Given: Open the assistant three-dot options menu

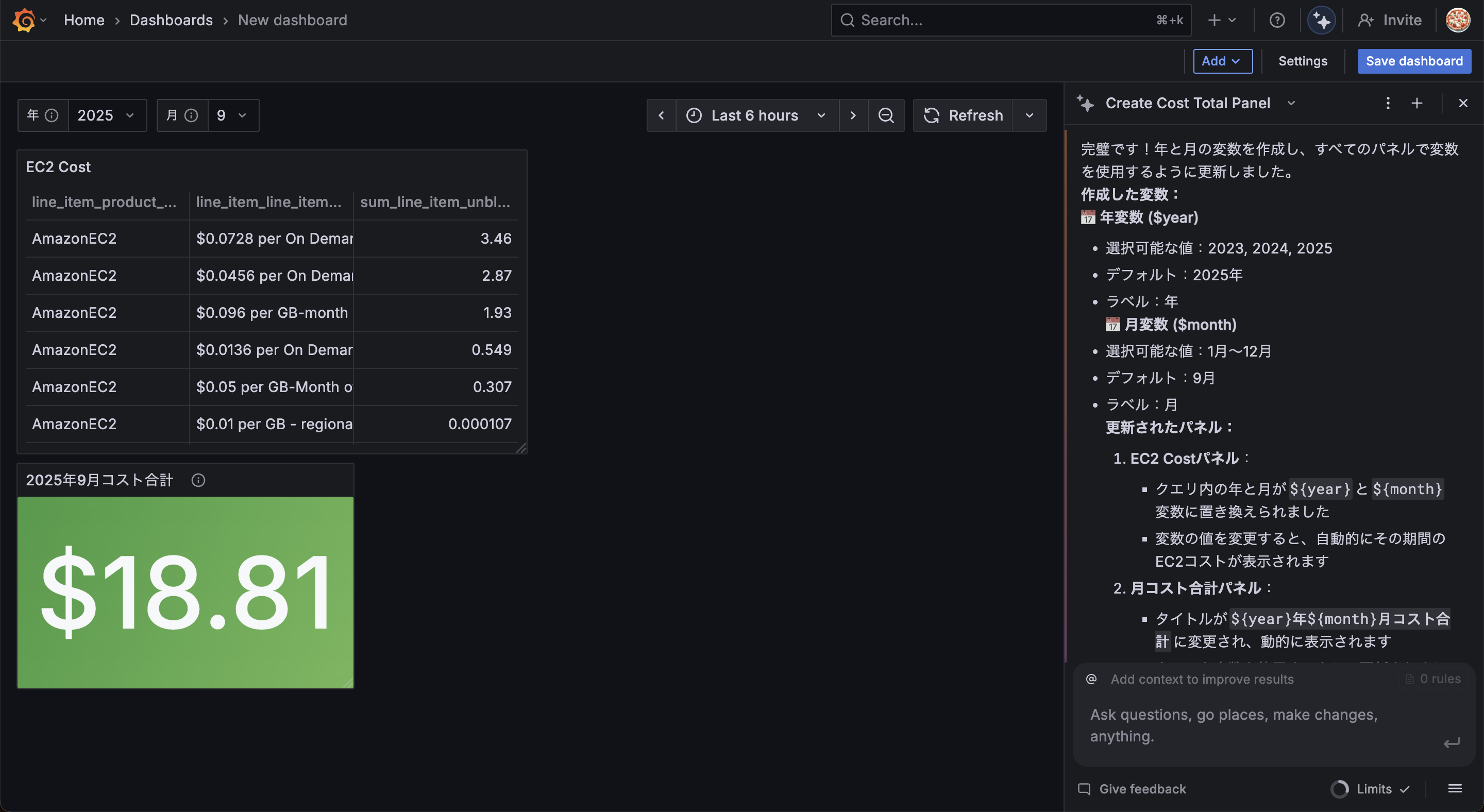Looking at the screenshot, I should tap(1387, 103).
